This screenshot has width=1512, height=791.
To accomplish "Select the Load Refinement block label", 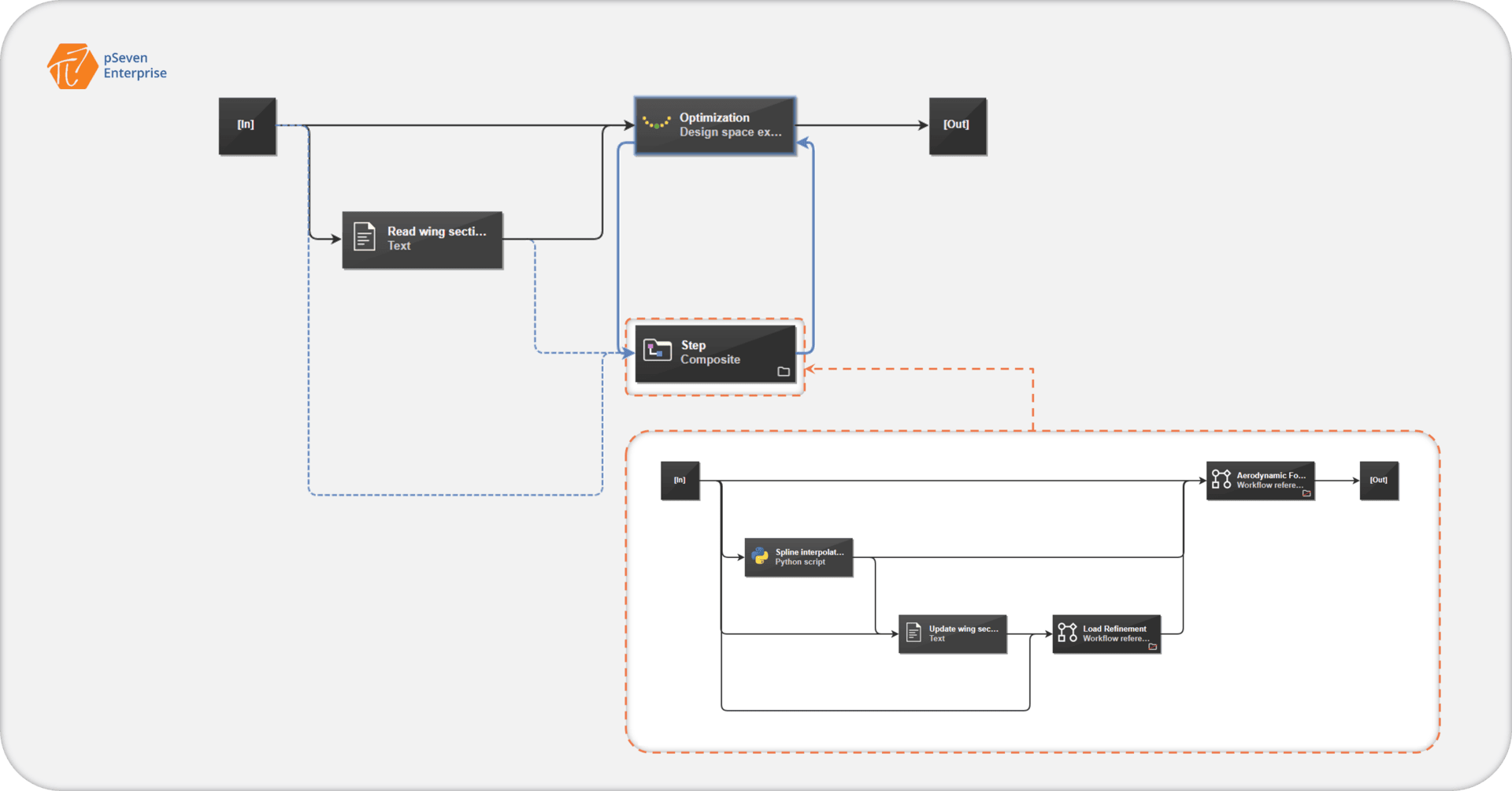I will pyautogui.click(x=1114, y=629).
